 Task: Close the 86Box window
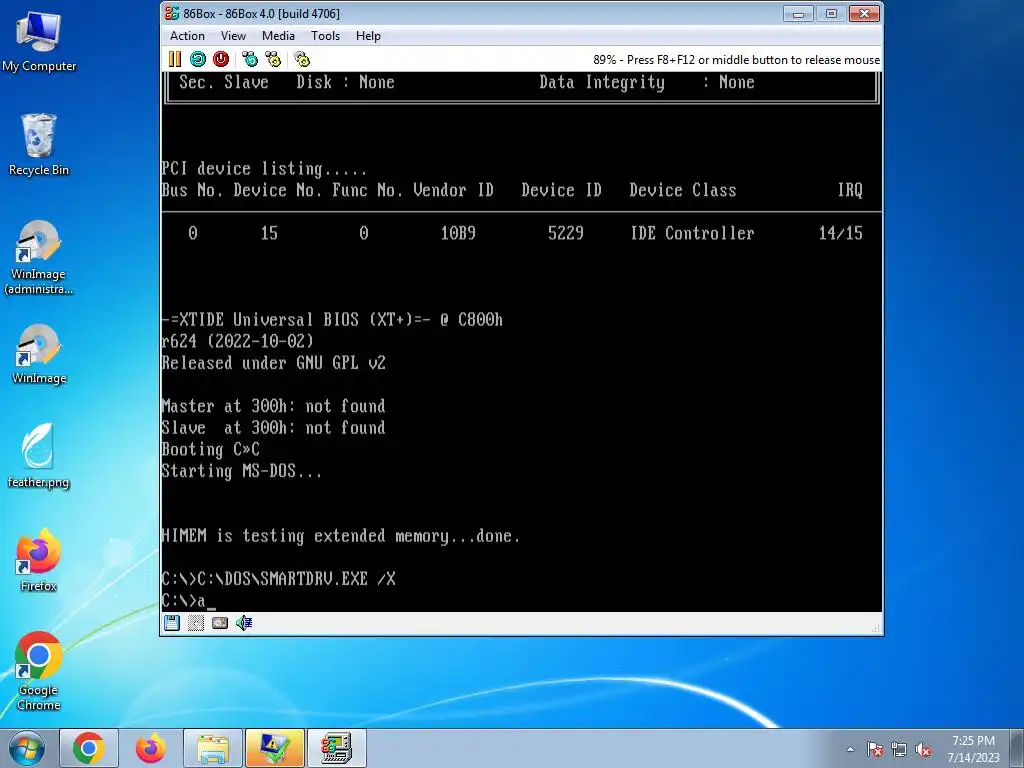click(864, 14)
